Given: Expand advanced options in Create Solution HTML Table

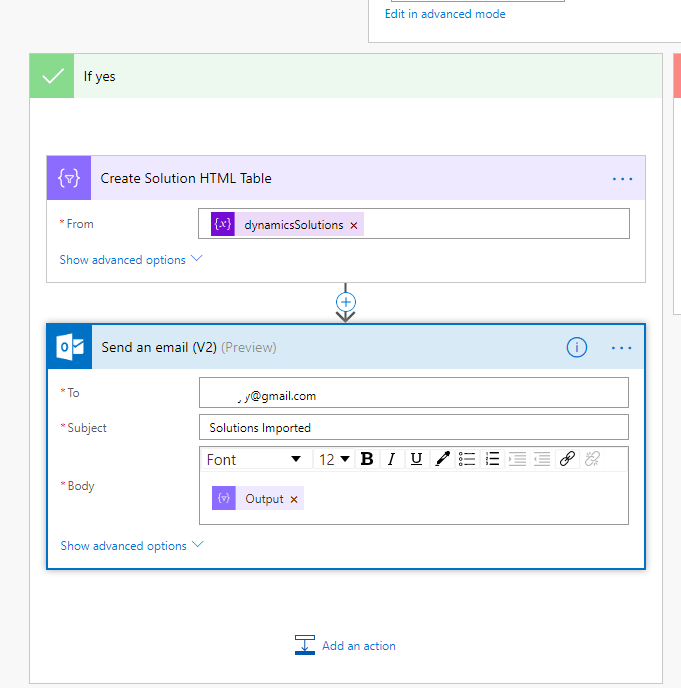Looking at the screenshot, I should (x=130, y=260).
